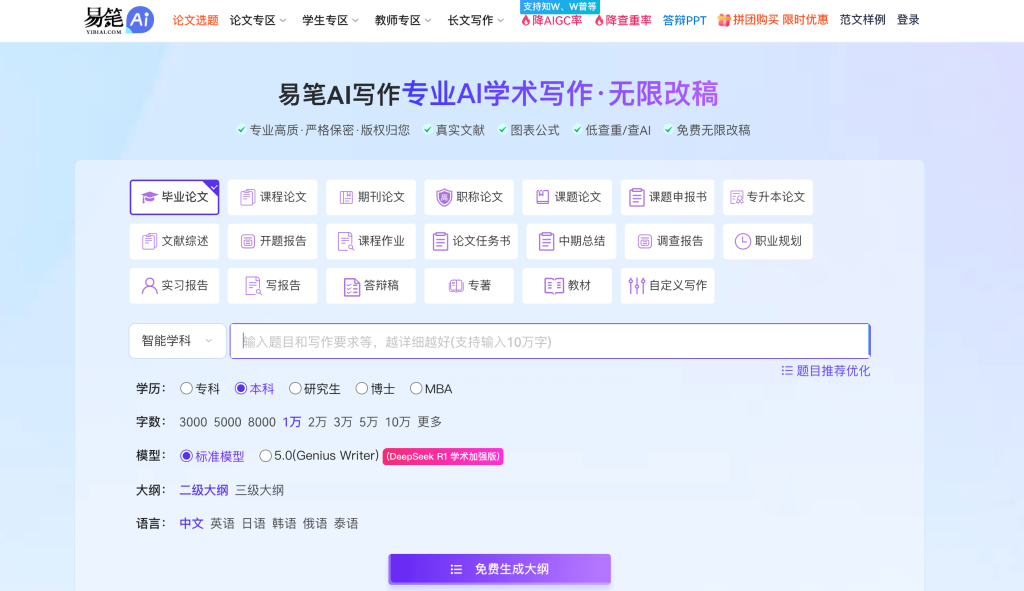The height and width of the screenshot is (591, 1024).
Task: Choose the 博士 education level option
Action: point(360,388)
